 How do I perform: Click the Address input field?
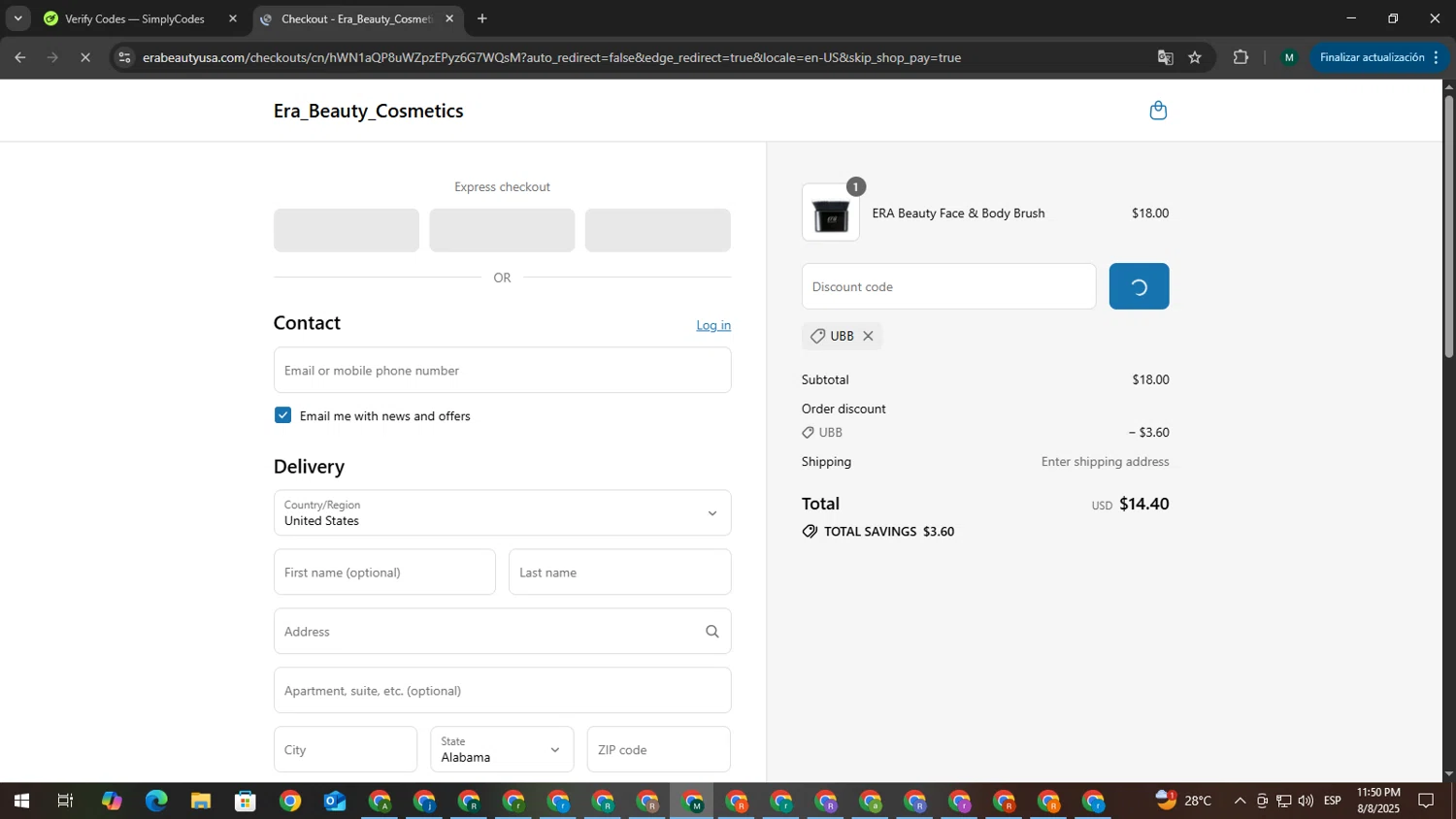tap(502, 632)
